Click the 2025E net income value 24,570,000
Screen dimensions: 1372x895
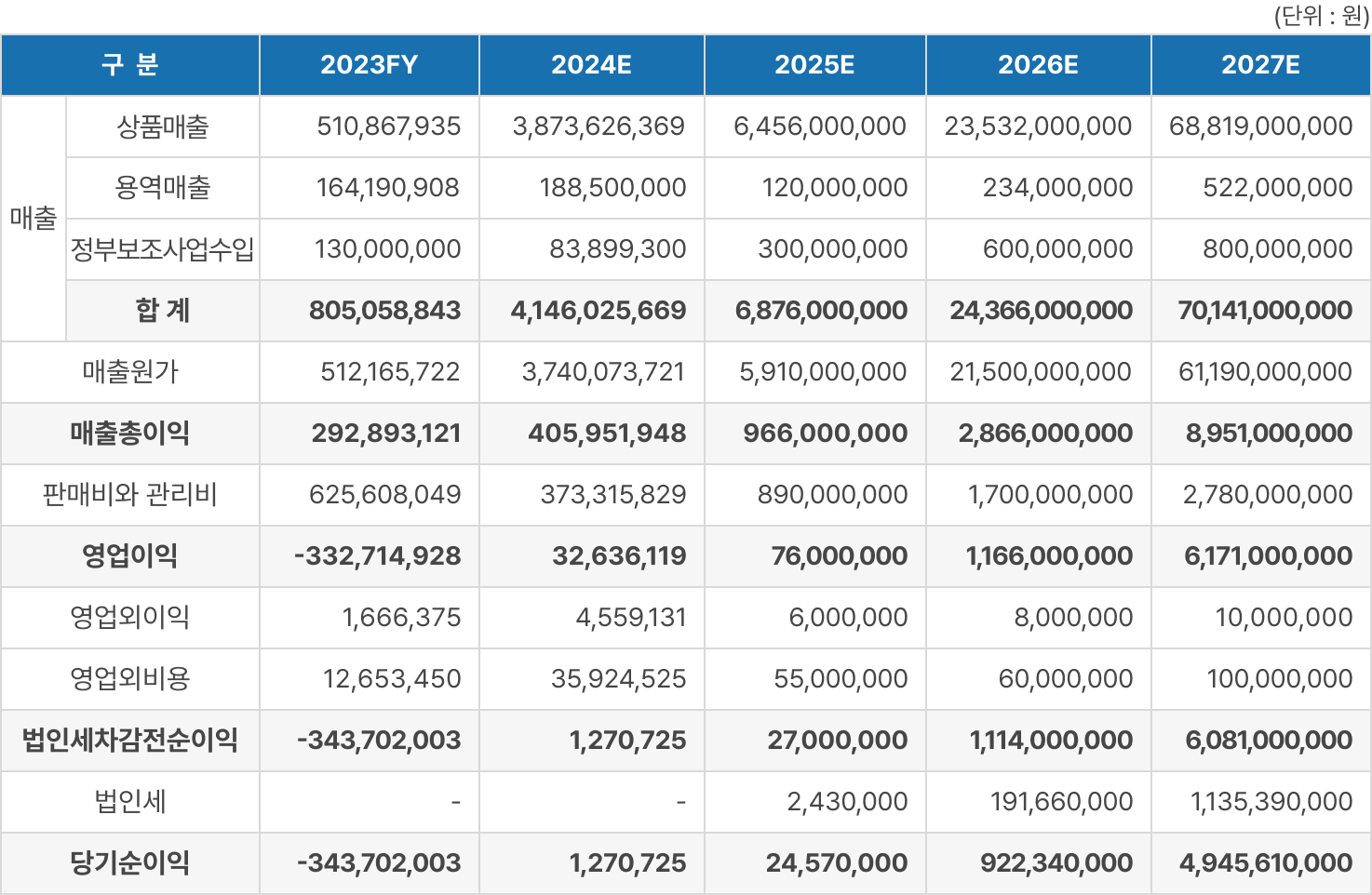pos(836,863)
